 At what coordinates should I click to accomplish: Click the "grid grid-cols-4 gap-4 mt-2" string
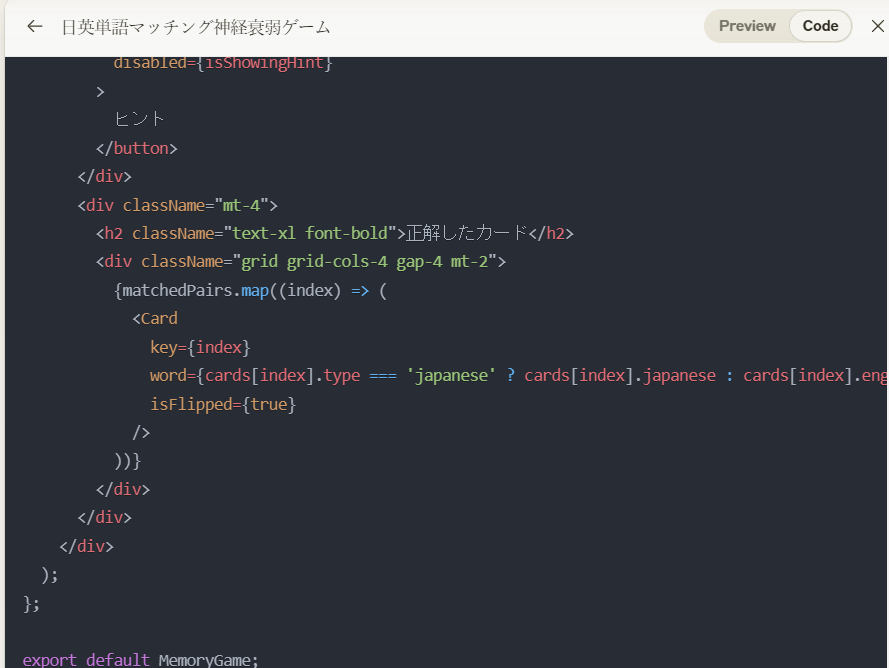coord(369,262)
